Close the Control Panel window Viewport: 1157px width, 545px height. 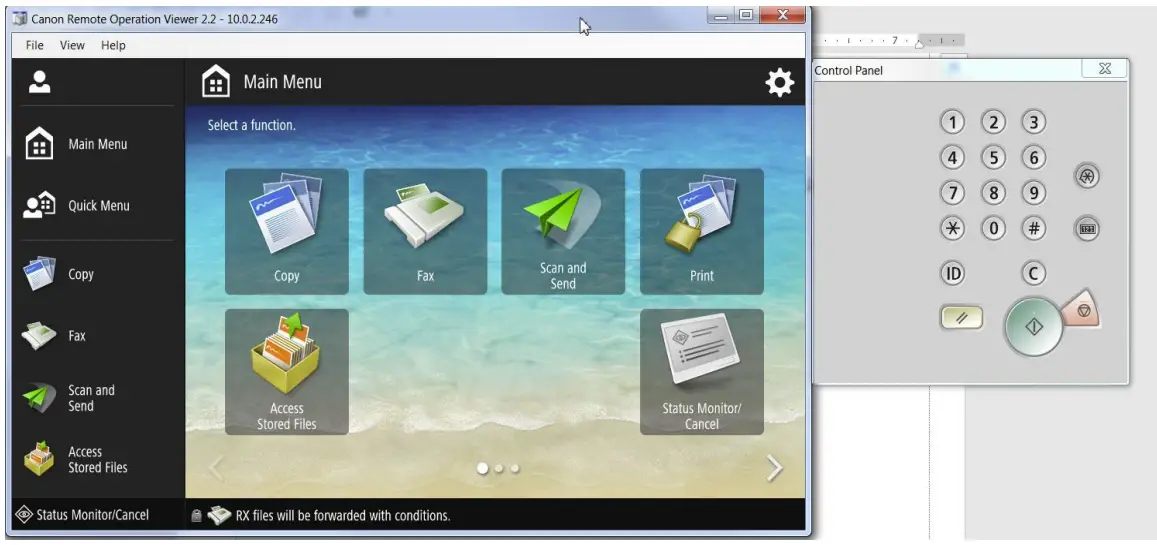(x=1105, y=69)
